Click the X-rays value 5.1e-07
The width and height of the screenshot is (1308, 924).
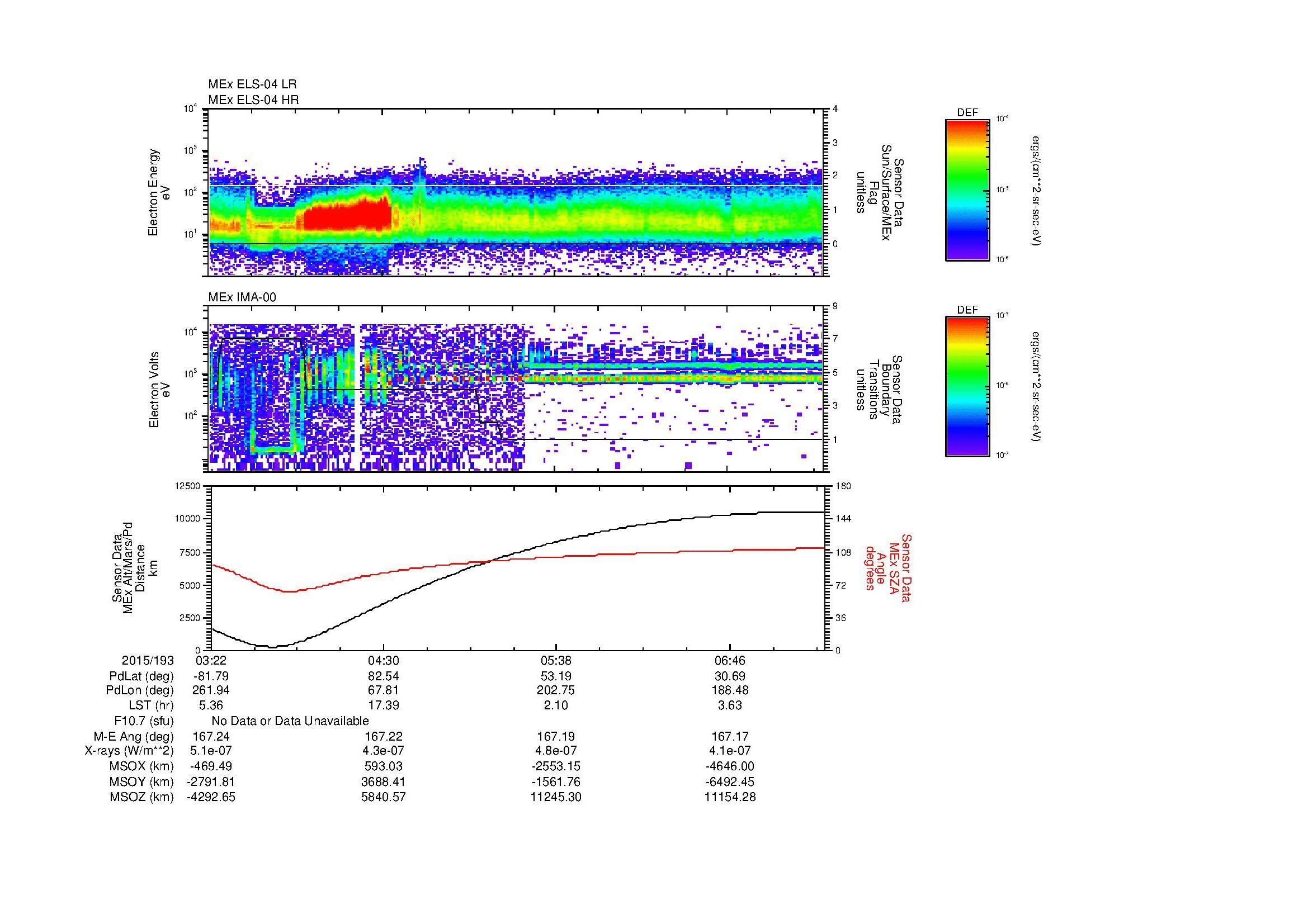(x=211, y=751)
